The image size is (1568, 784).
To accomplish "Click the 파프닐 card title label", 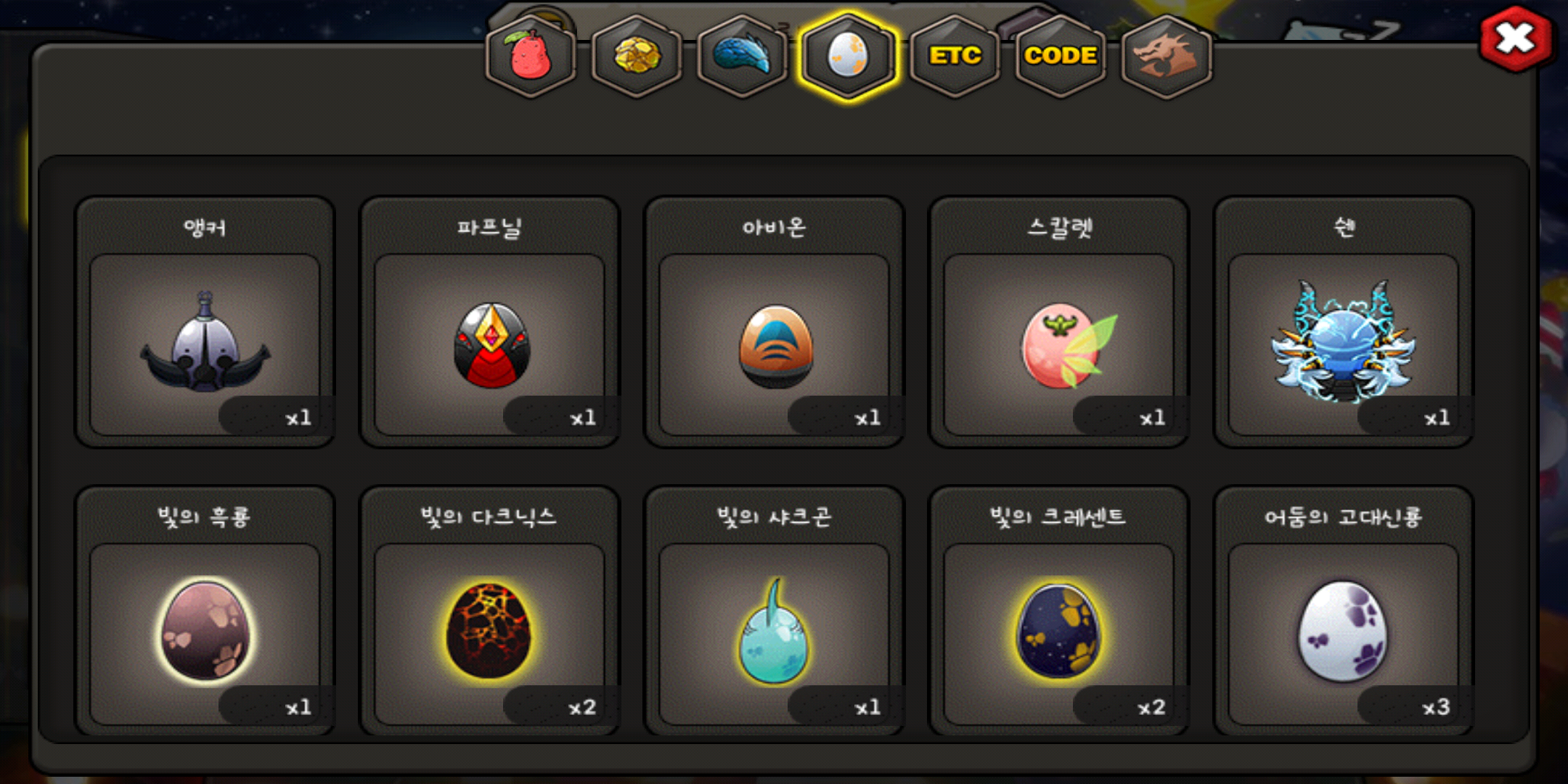I will 489,228.
